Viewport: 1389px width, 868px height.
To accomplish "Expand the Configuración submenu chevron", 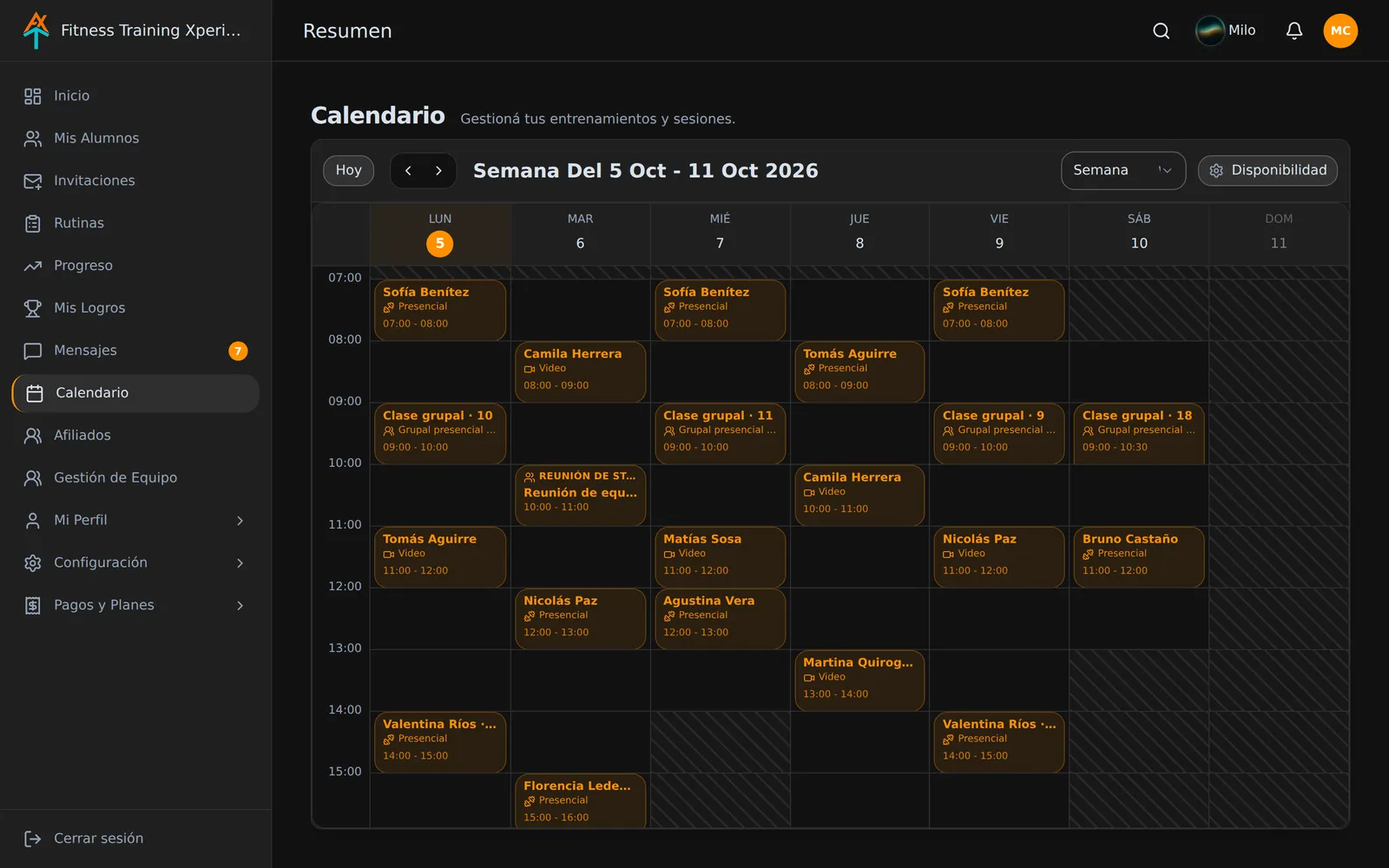I will [240, 563].
